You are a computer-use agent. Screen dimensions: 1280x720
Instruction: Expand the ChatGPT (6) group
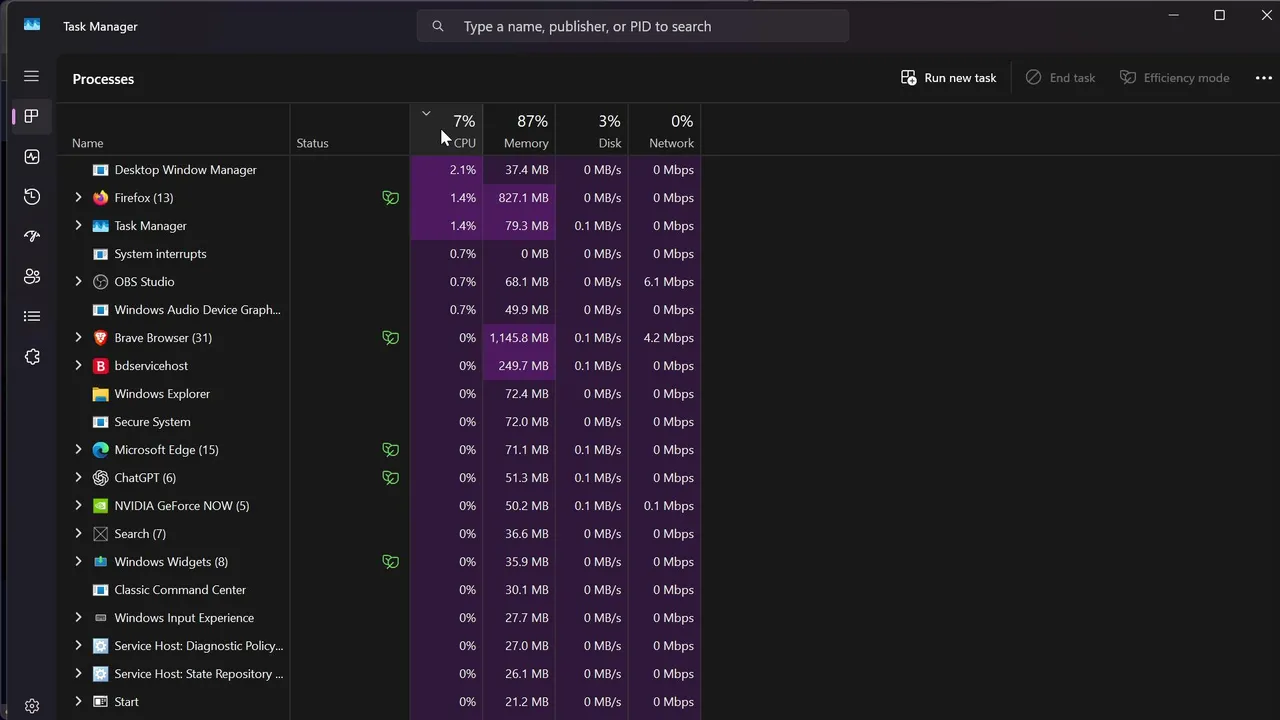point(78,478)
